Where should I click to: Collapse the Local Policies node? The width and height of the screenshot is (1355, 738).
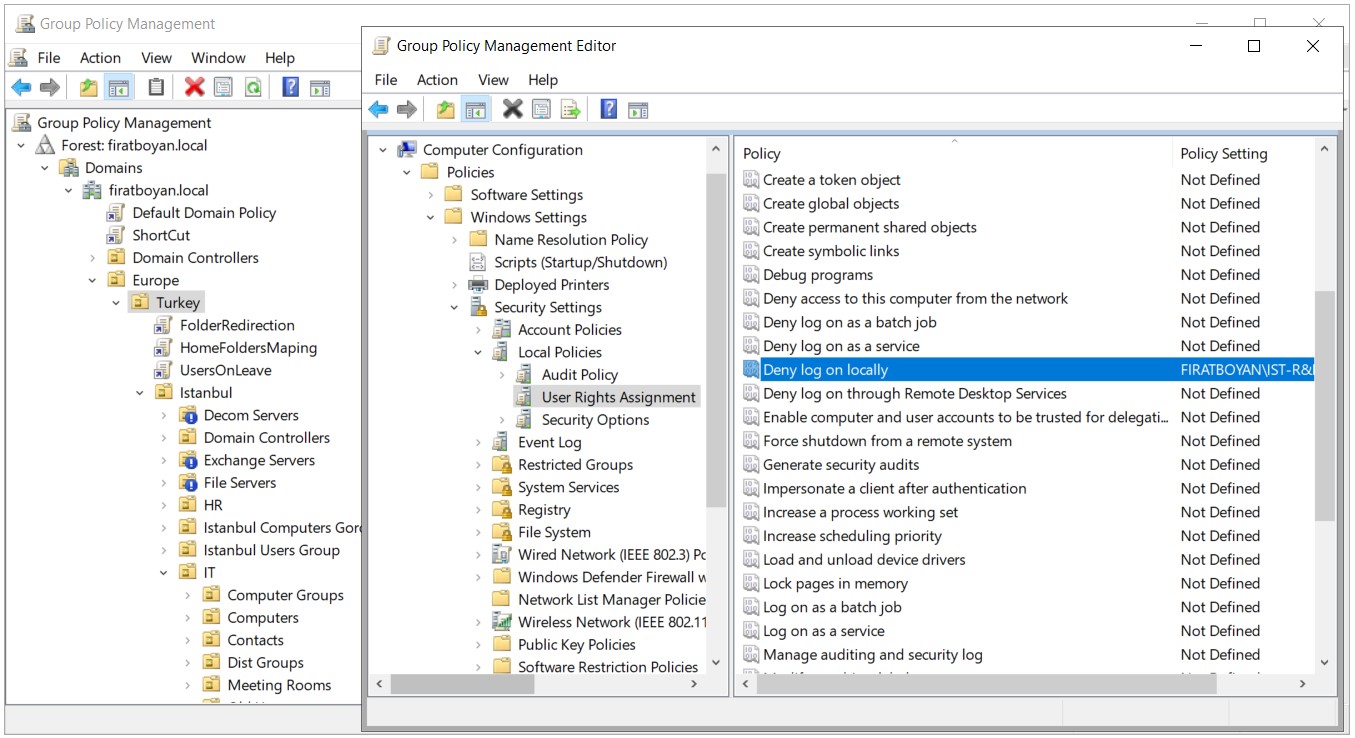478,353
